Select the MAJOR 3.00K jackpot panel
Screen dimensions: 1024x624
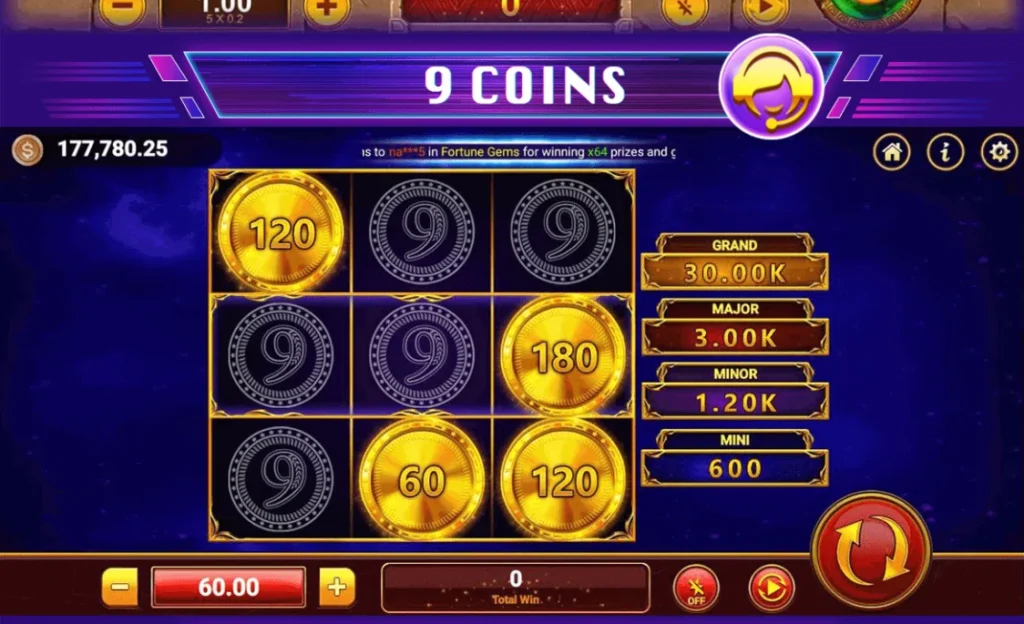[x=735, y=327]
